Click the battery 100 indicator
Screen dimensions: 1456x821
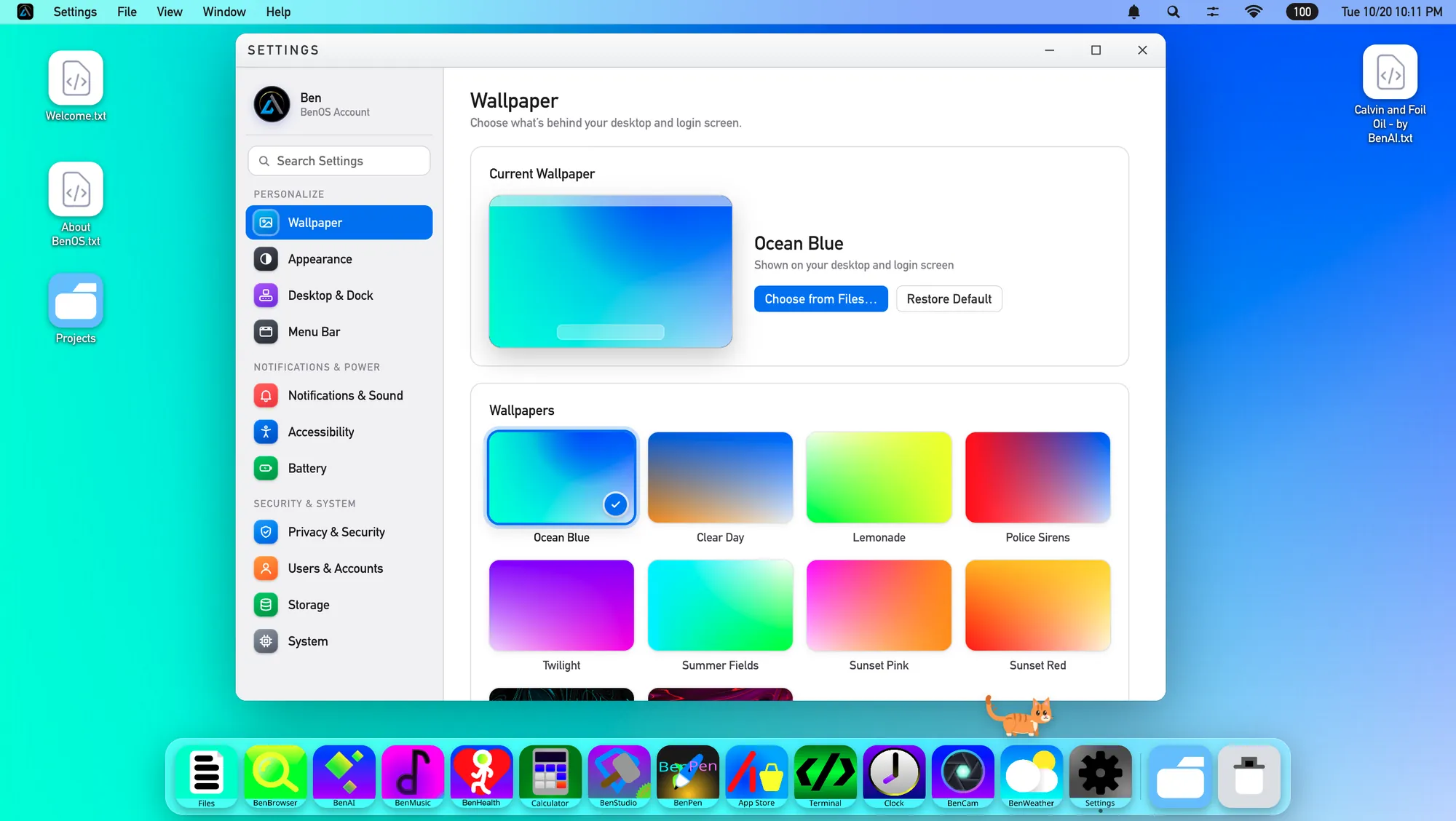point(1302,12)
